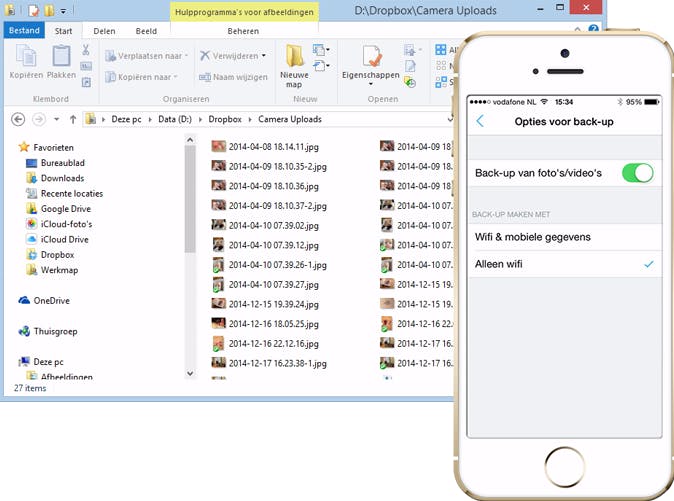
Task: Click the ribbon help question mark
Action: tap(594, 29)
